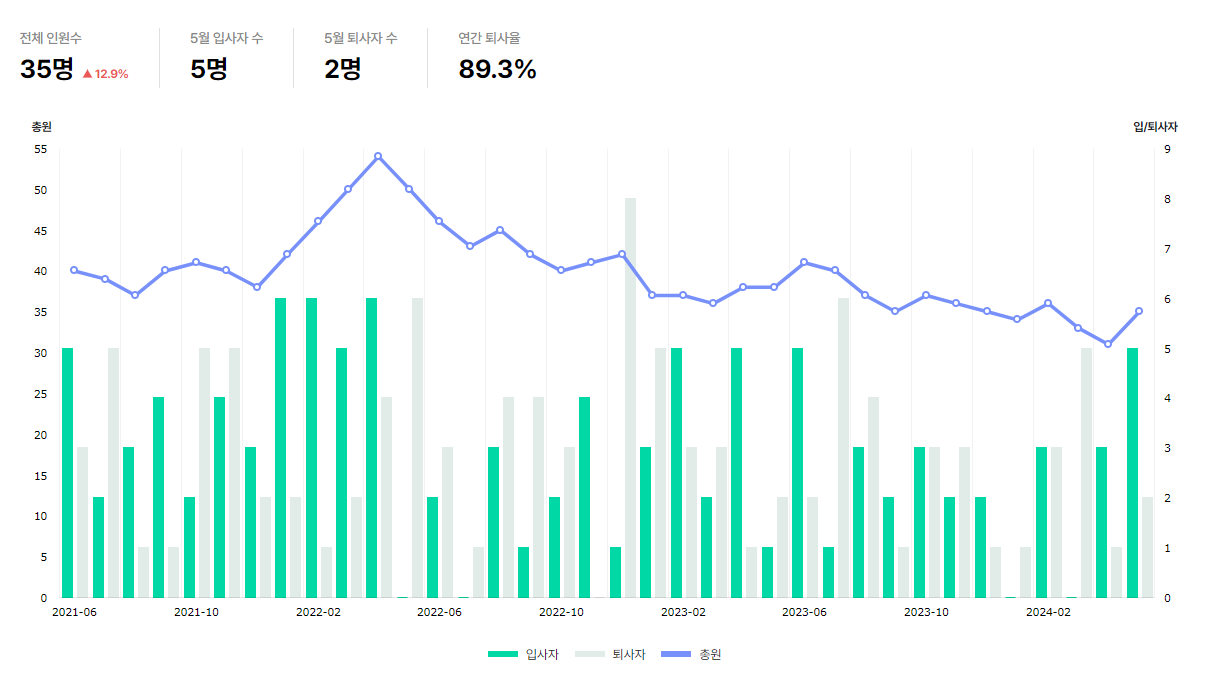Select the 전체 인원수 stat label
The image size is (1214, 689).
[51, 38]
